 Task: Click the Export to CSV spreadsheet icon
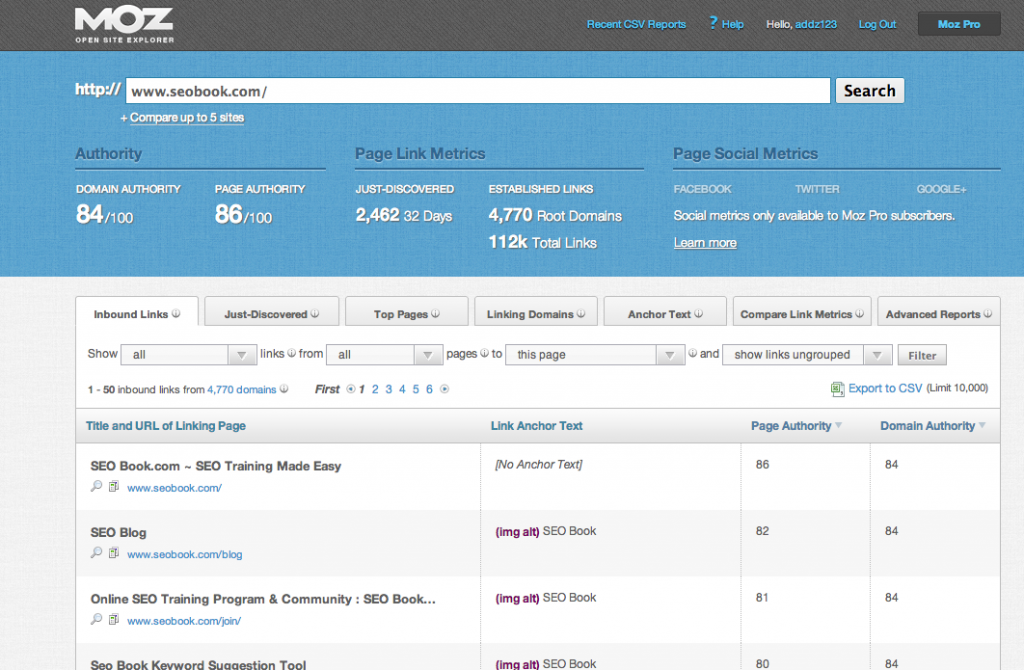click(x=837, y=389)
